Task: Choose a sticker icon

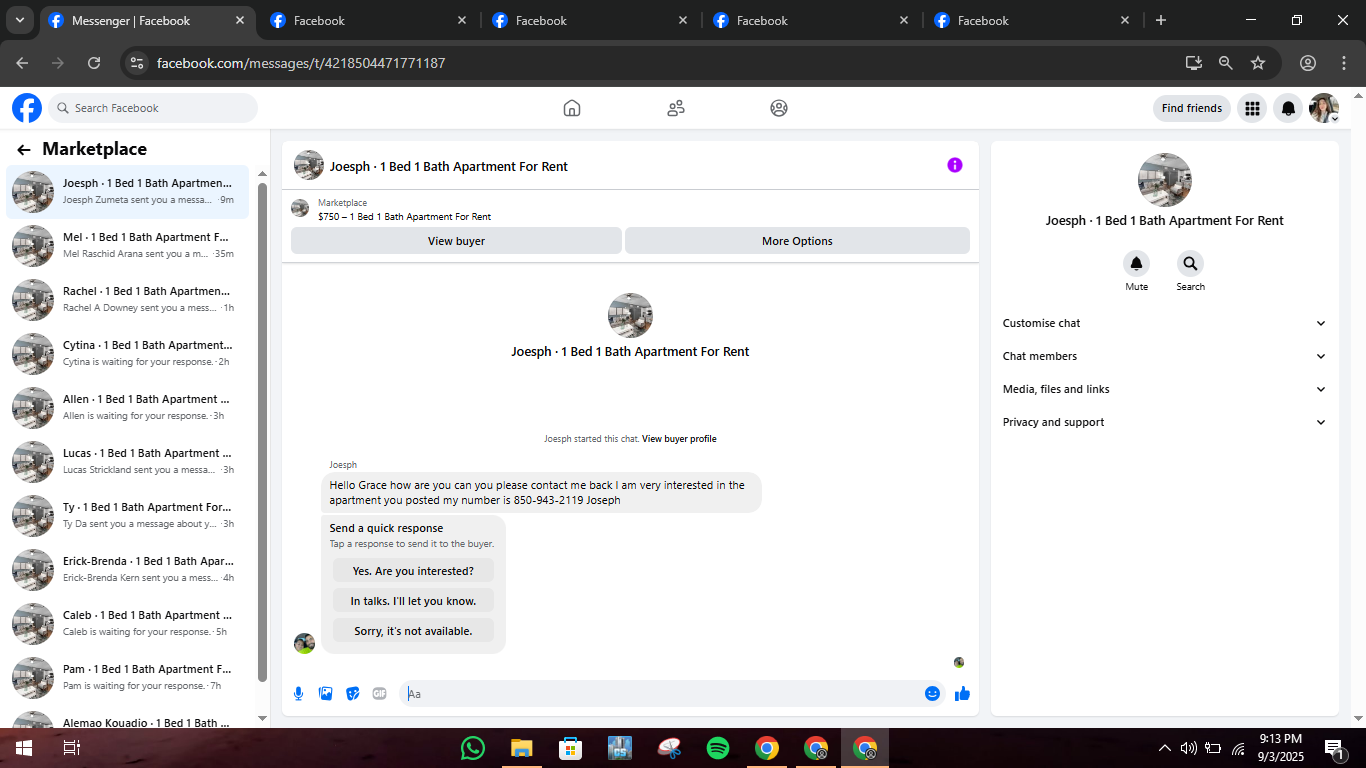Action: (352, 694)
